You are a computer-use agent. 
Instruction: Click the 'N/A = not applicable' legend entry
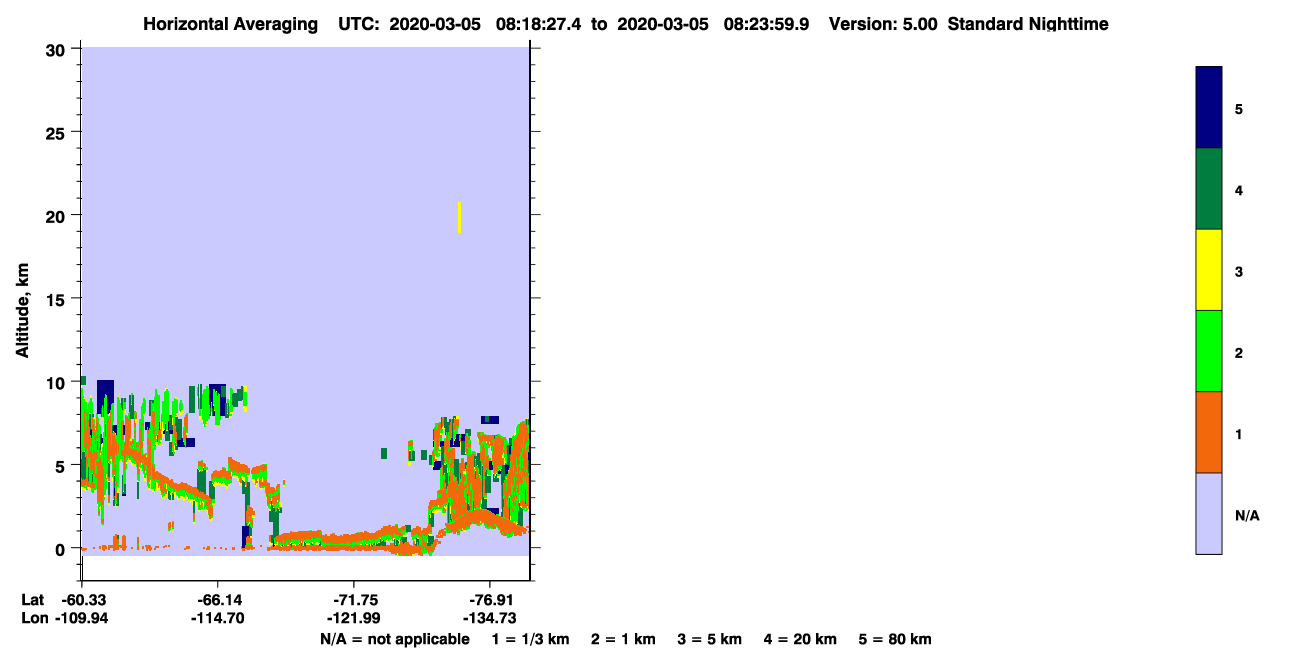(394, 639)
